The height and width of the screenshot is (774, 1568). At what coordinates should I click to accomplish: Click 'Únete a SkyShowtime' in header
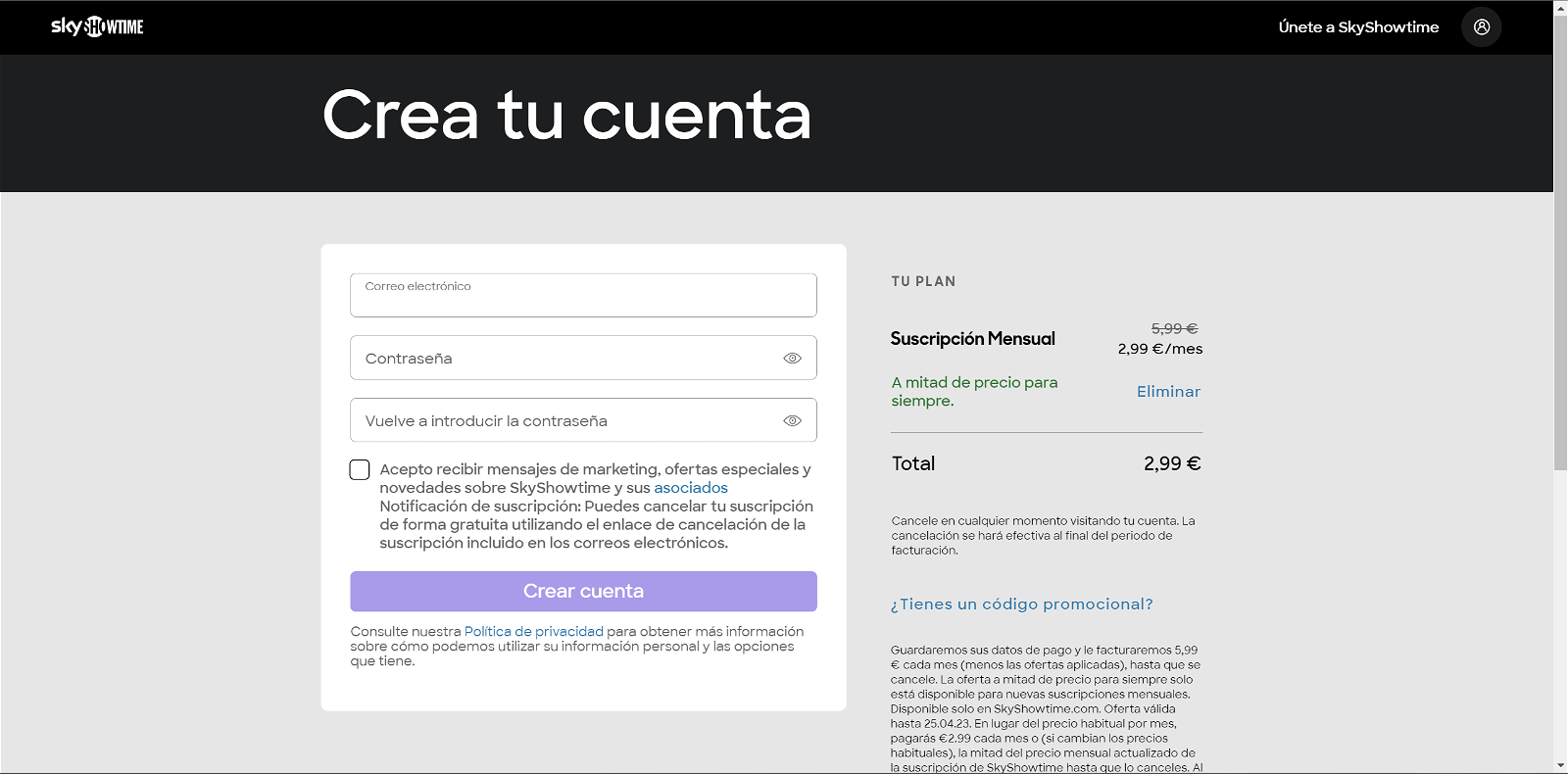pos(1358,27)
